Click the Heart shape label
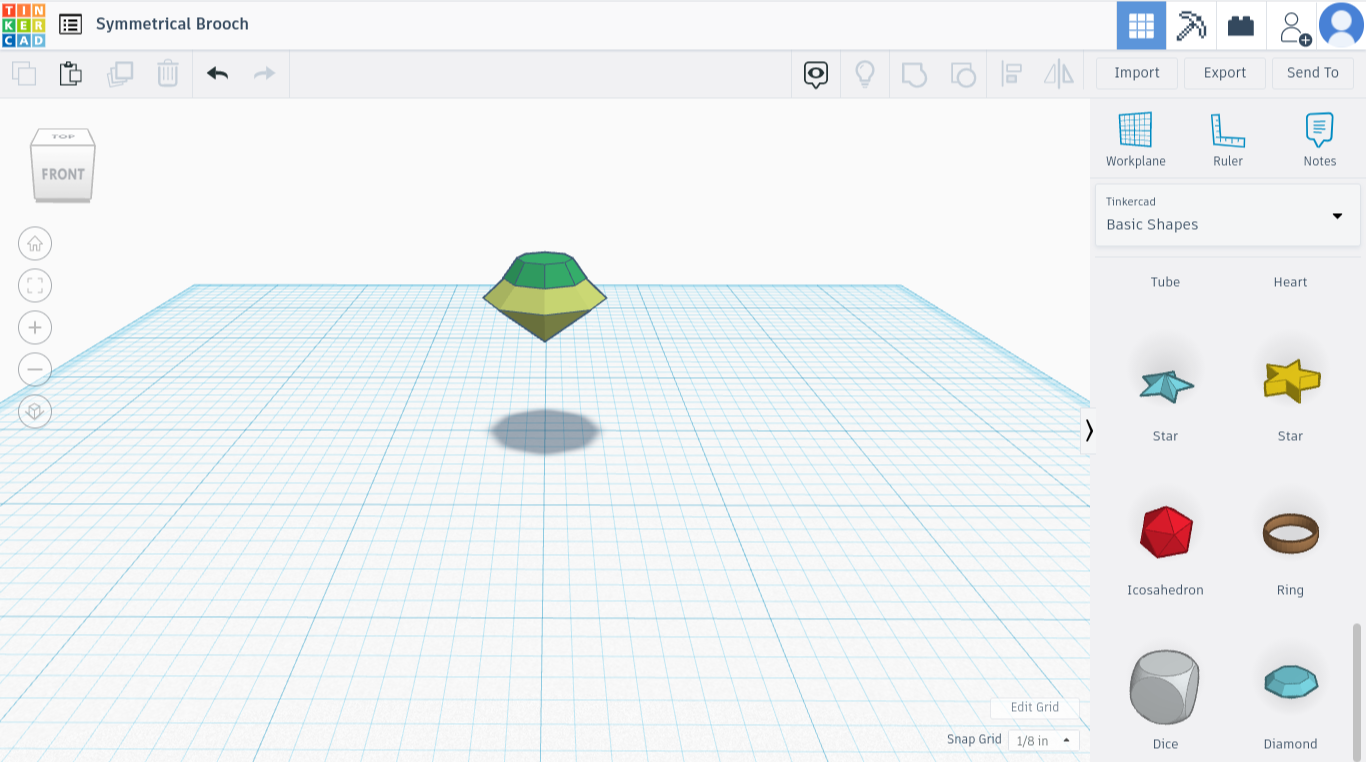 tap(1291, 282)
